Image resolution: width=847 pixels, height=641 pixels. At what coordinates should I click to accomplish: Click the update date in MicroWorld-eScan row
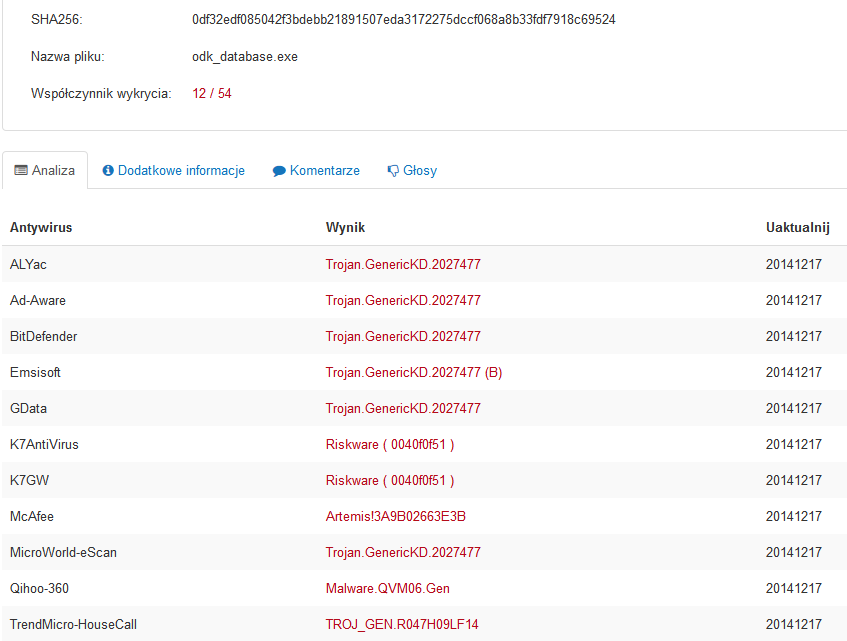pyautogui.click(x=794, y=552)
